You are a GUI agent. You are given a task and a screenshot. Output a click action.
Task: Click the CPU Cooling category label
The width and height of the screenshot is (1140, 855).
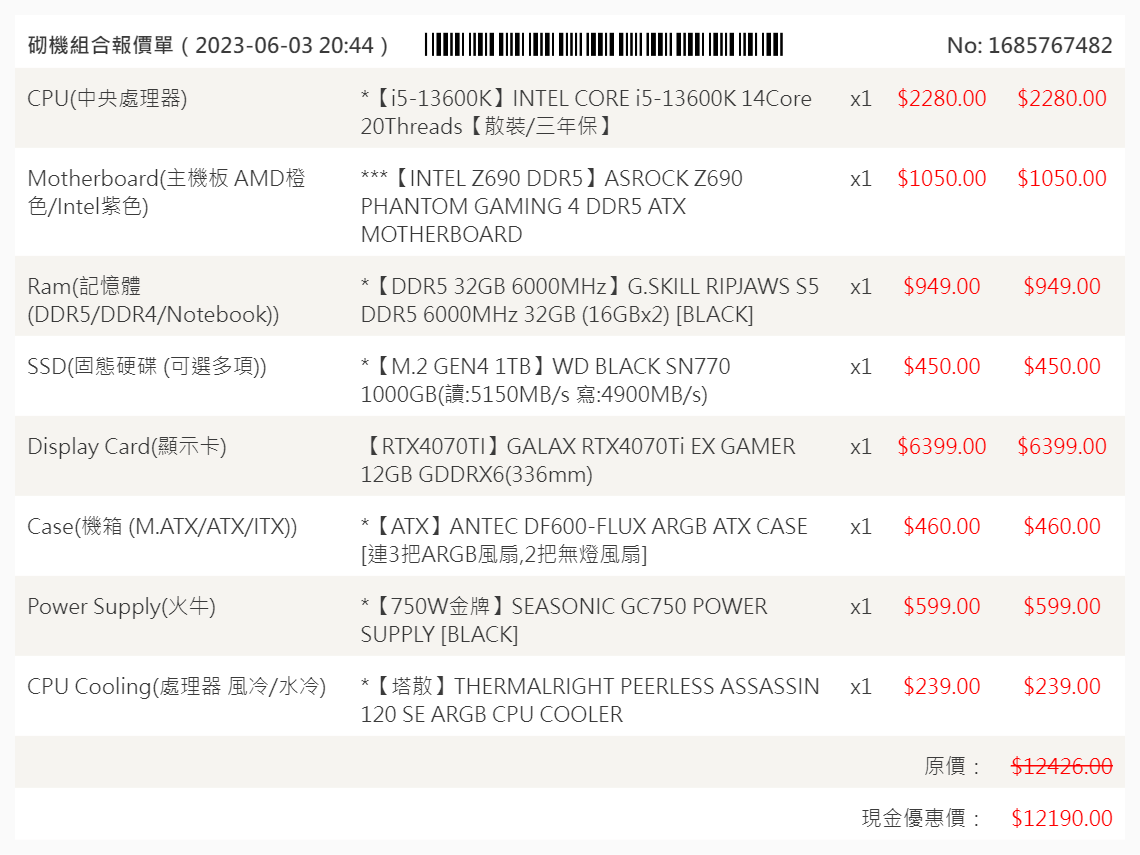177,686
